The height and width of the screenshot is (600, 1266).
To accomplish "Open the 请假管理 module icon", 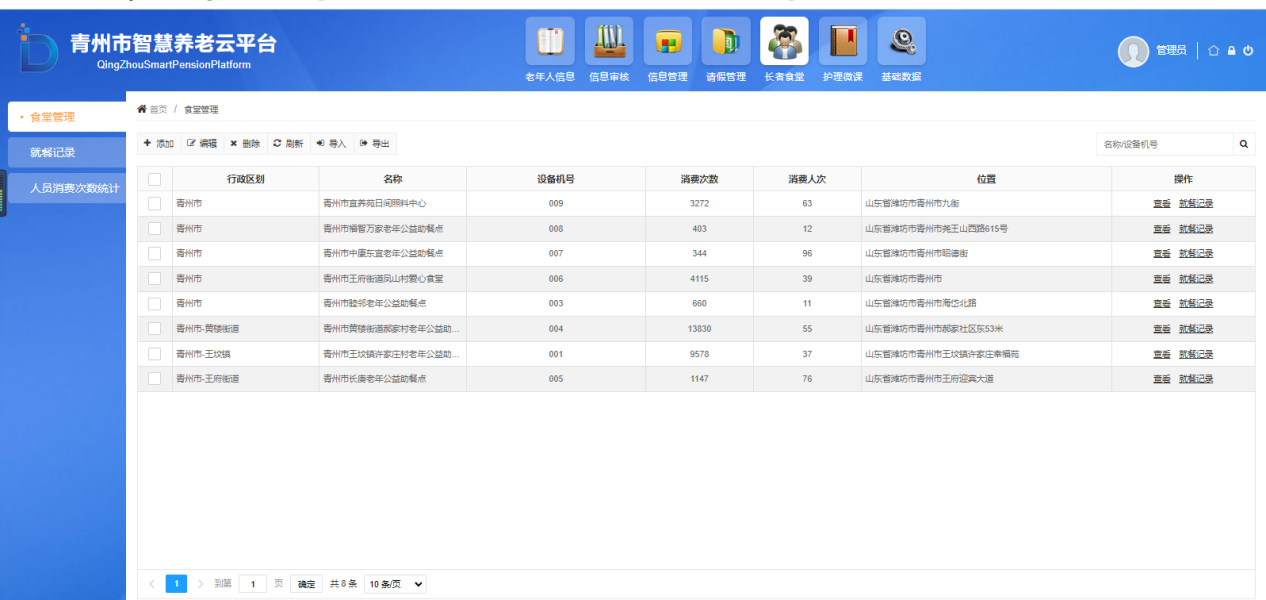I will click(726, 41).
